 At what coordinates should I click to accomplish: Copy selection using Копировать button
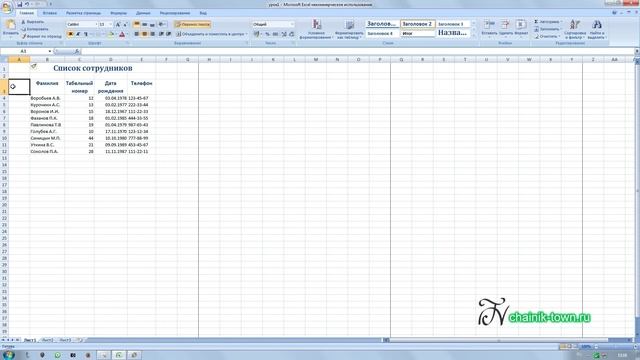point(34,29)
